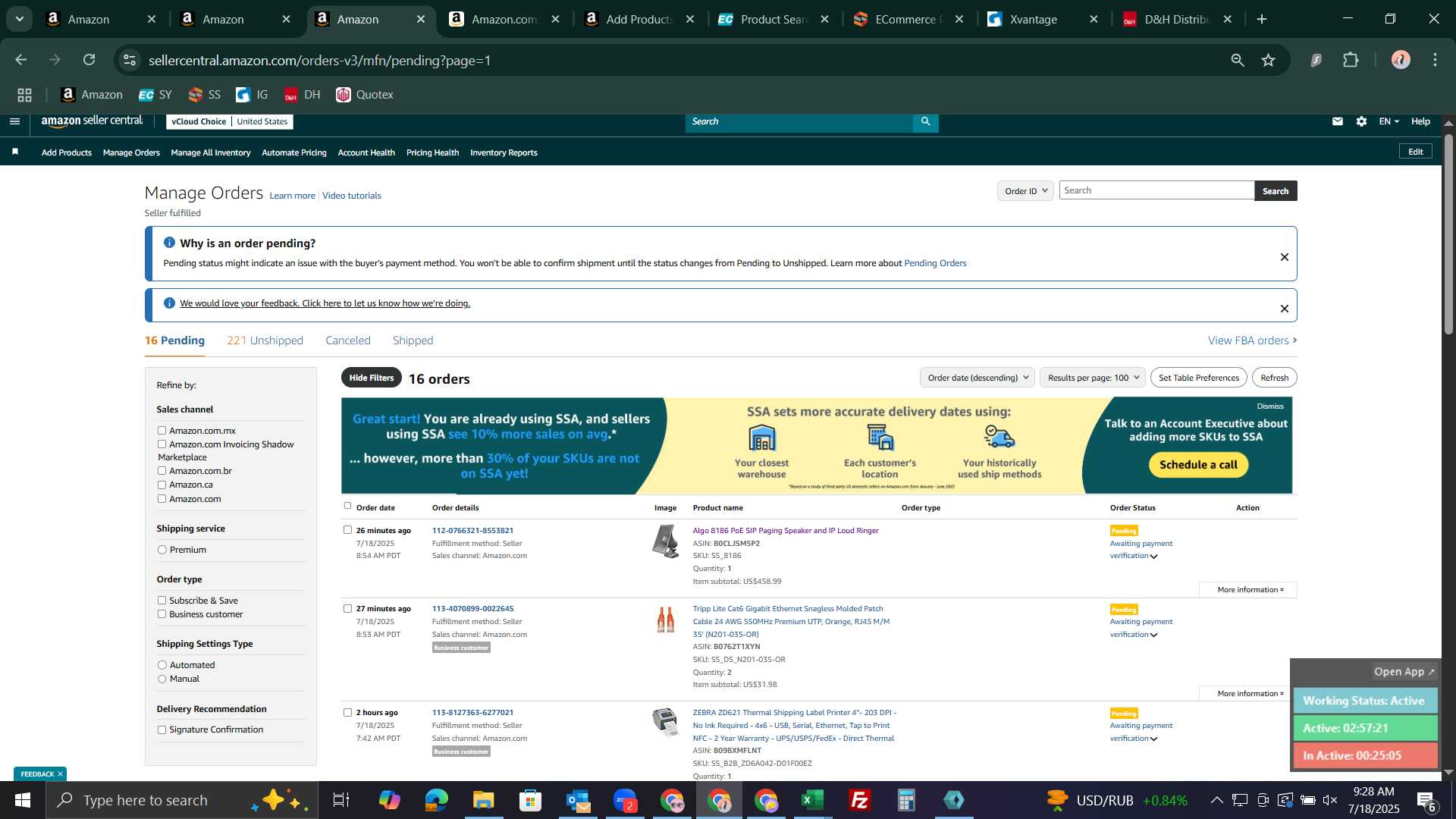Select the Premium shipping service radio

[162, 550]
